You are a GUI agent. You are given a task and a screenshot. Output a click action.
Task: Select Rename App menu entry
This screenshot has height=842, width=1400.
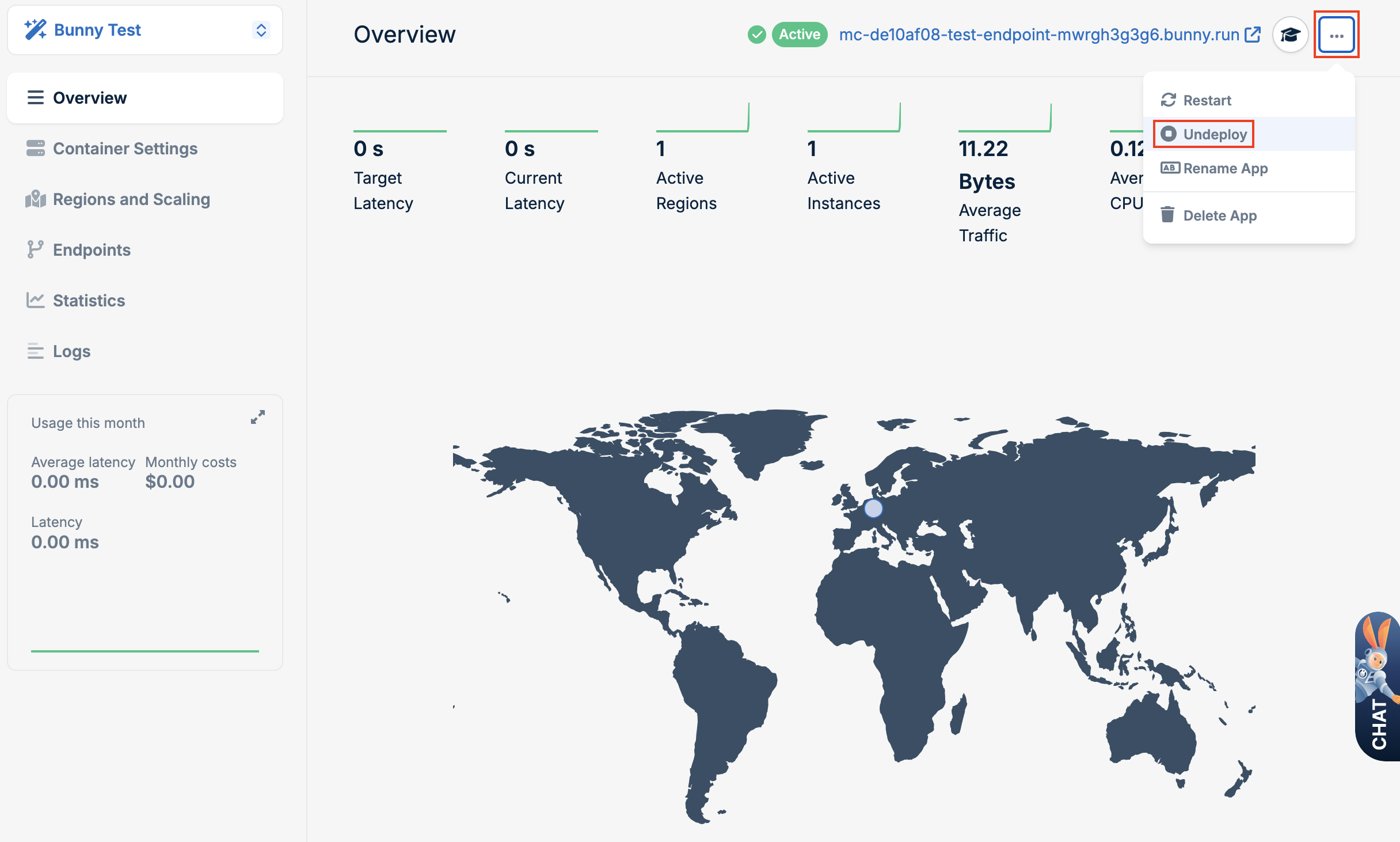click(x=1225, y=168)
